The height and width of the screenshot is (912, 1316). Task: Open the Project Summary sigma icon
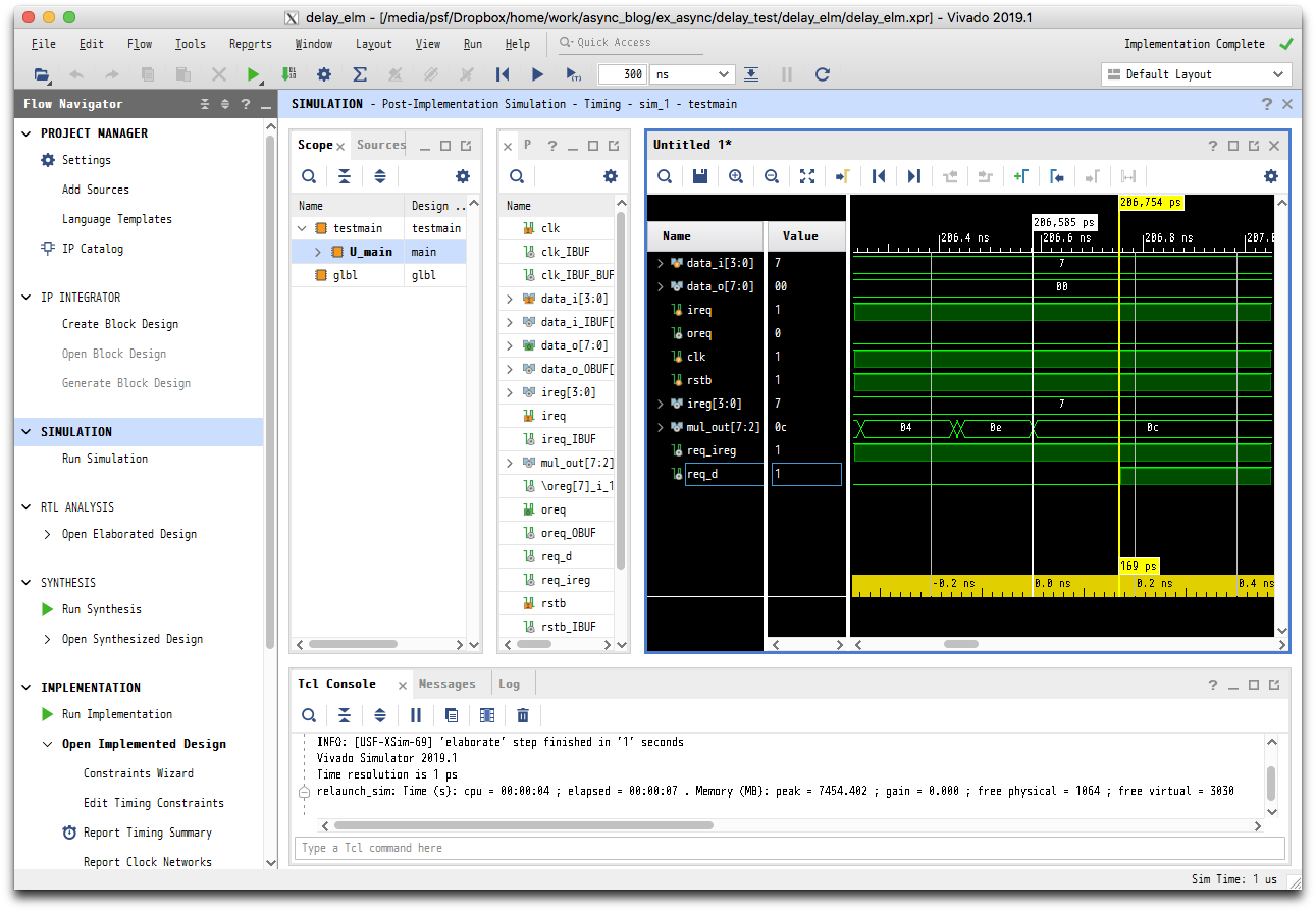pyautogui.click(x=360, y=74)
